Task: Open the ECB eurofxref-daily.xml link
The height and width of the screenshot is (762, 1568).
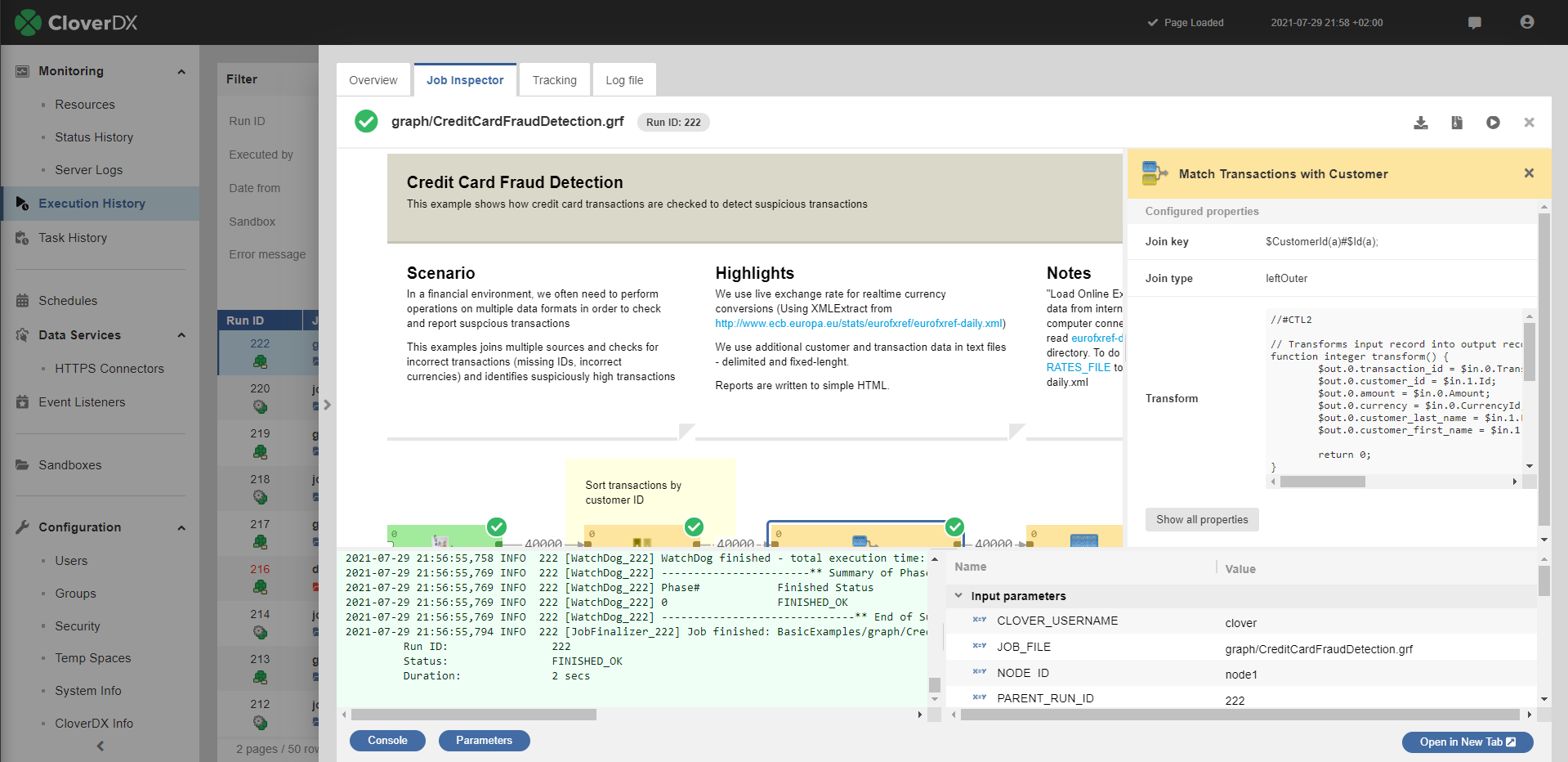Action: click(x=859, y=324)
